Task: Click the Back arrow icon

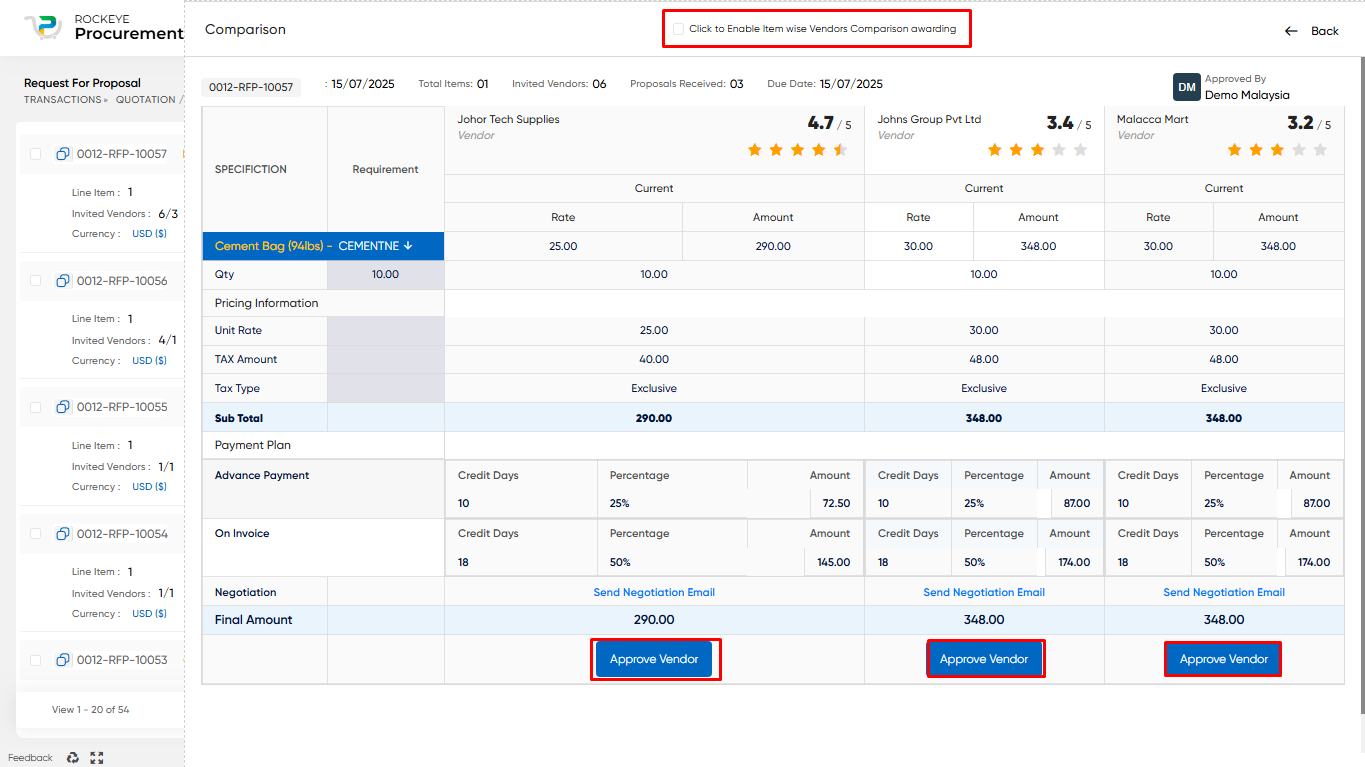Action: tap(1291, 31)
